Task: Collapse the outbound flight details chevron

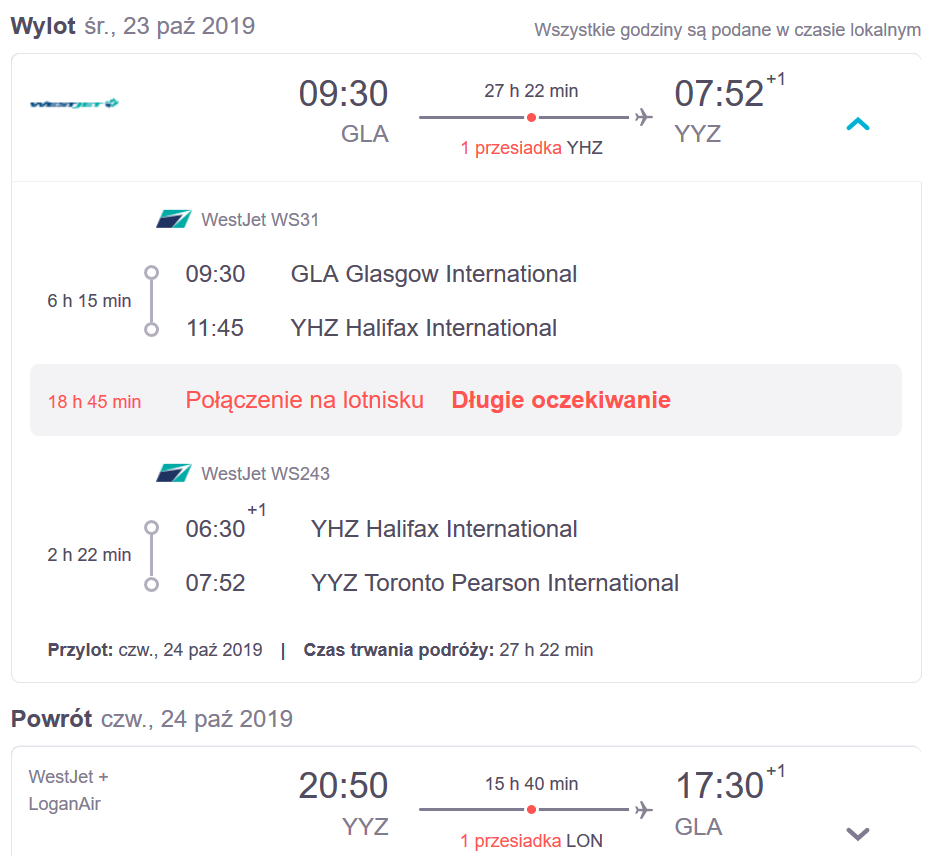Action: click(858, 124)
